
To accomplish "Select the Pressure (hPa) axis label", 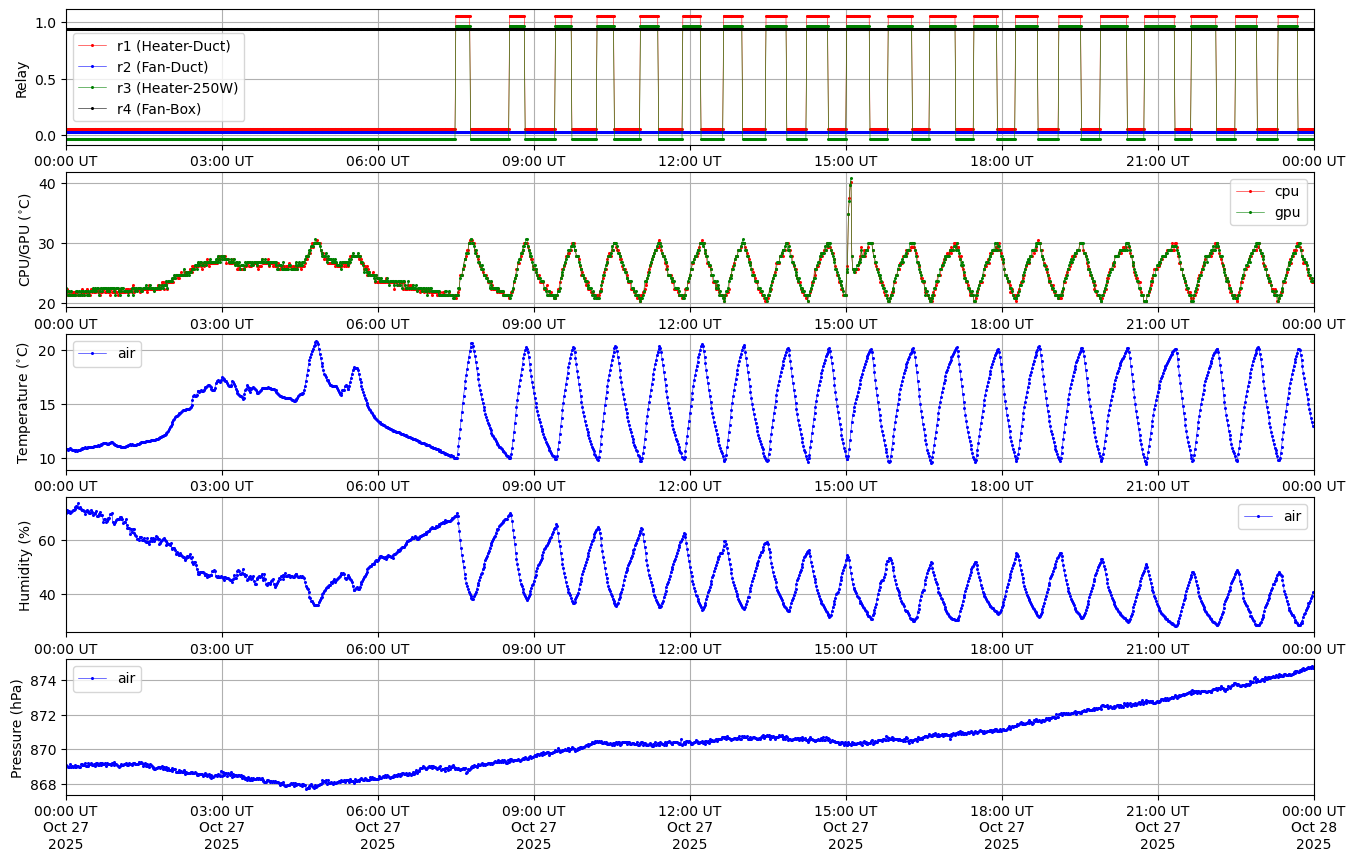I will (17, 726).
